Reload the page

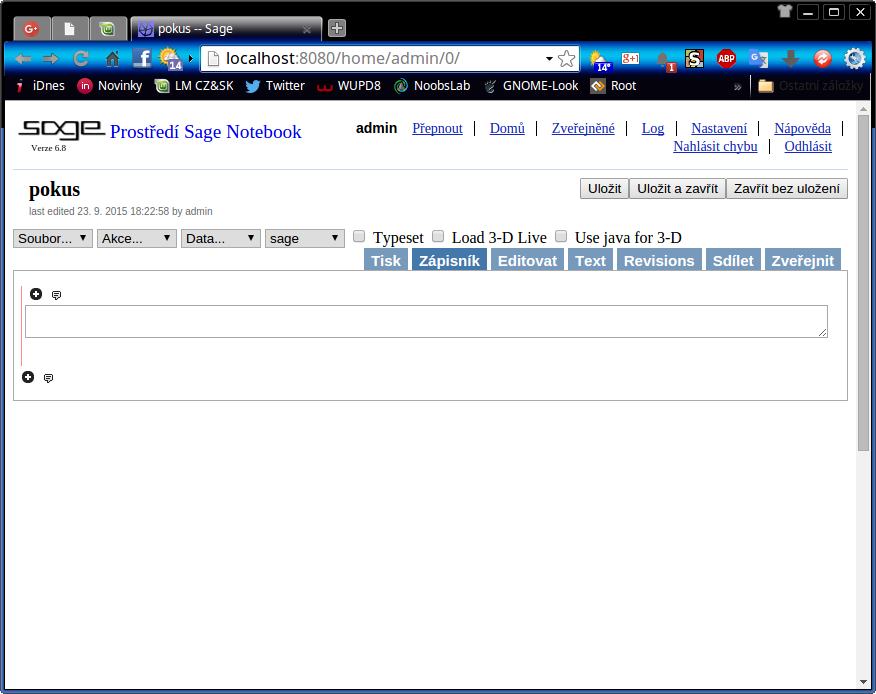(82, 59)
